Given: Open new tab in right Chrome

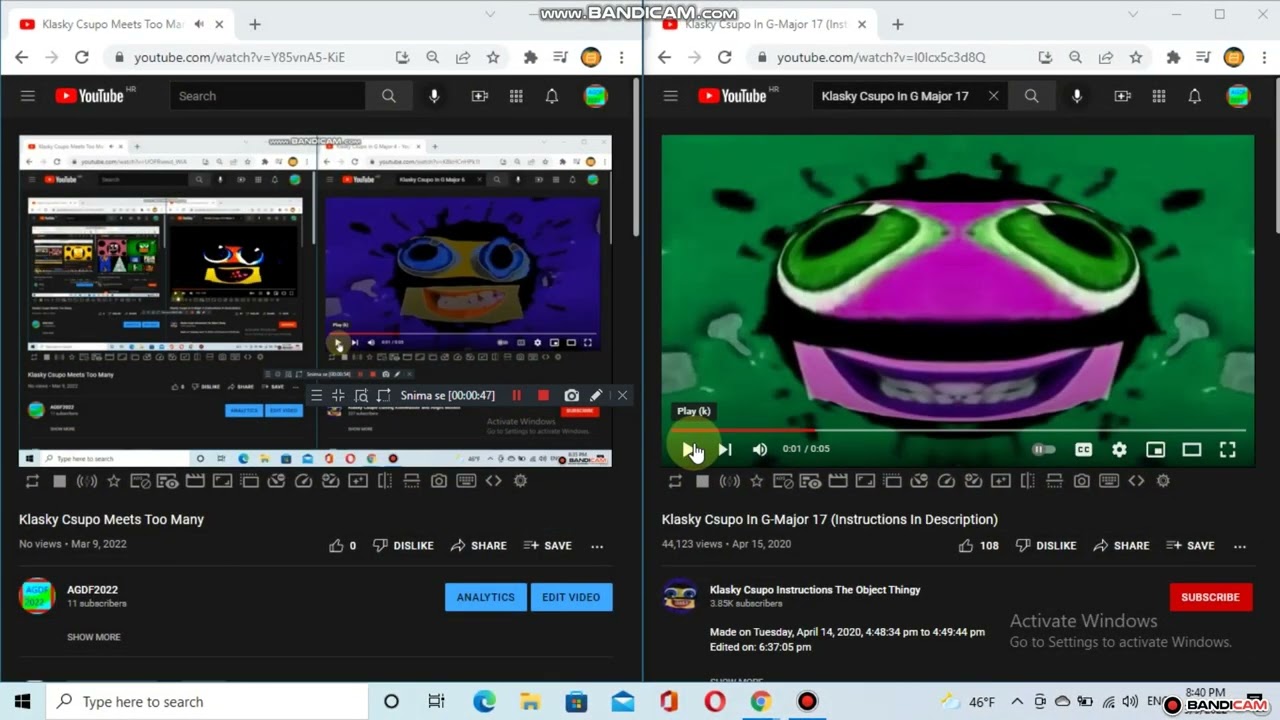Looking at the screenshot, I should [x=897, y=24].
